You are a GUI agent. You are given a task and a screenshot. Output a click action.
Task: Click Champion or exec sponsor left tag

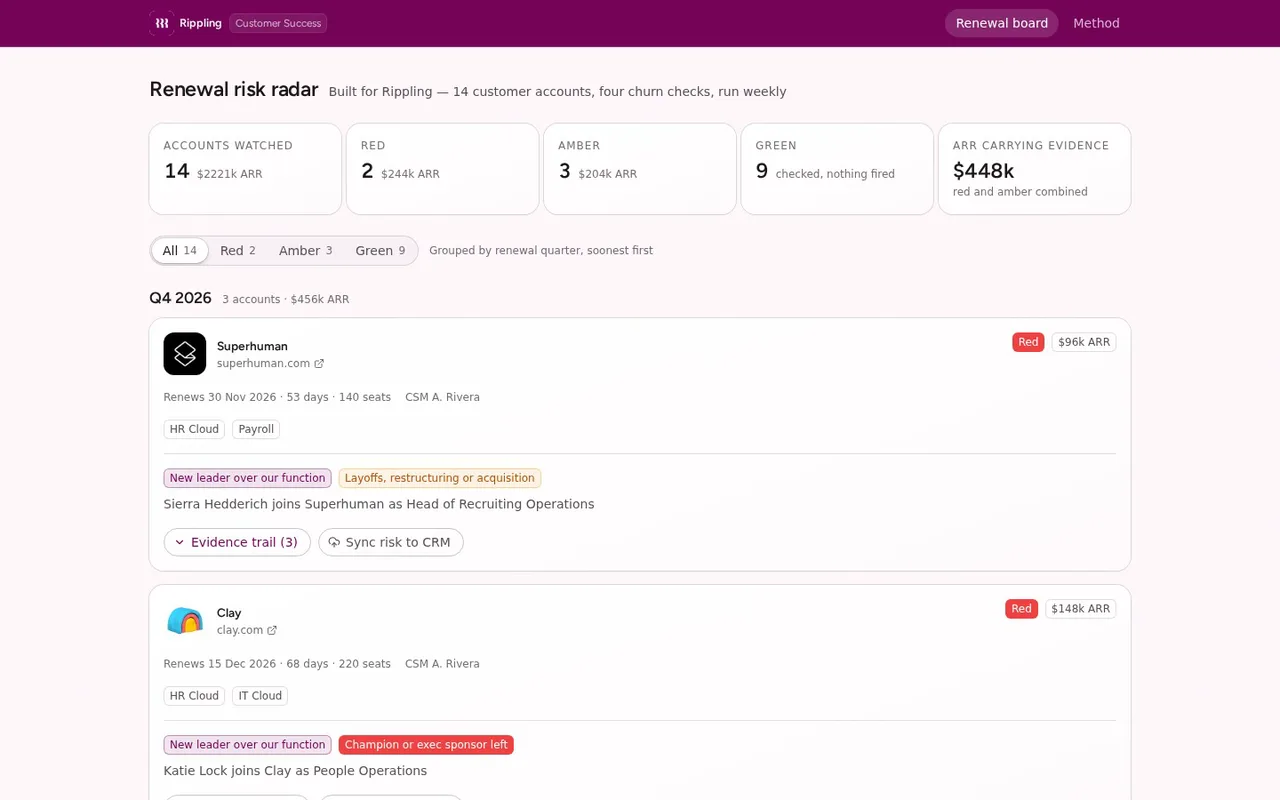point(426,745)
